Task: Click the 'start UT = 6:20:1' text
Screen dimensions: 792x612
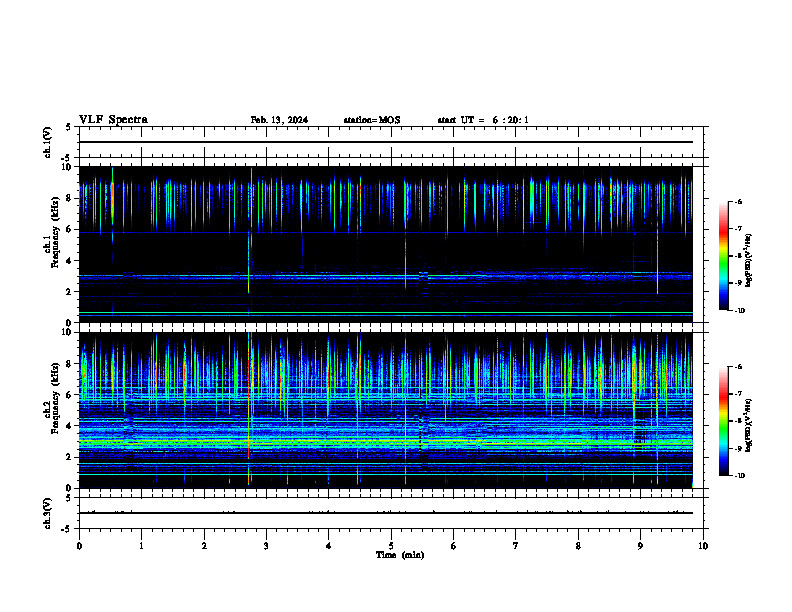Action: point(483,120)
